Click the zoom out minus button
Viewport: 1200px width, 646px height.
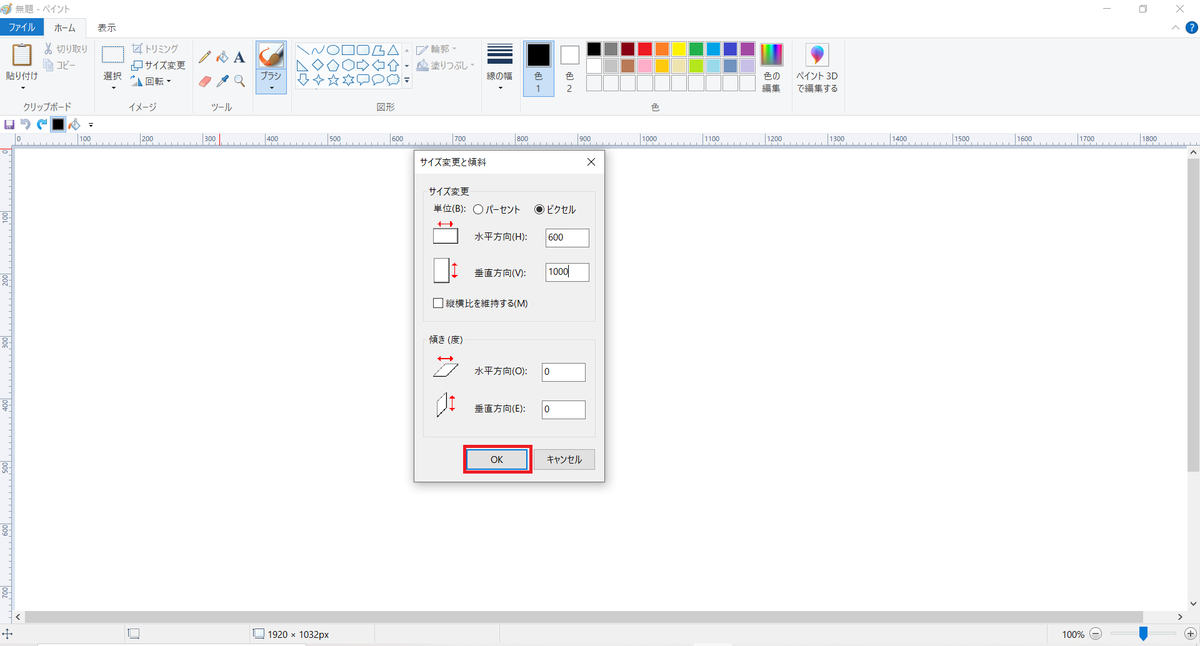coord(1096,634)
